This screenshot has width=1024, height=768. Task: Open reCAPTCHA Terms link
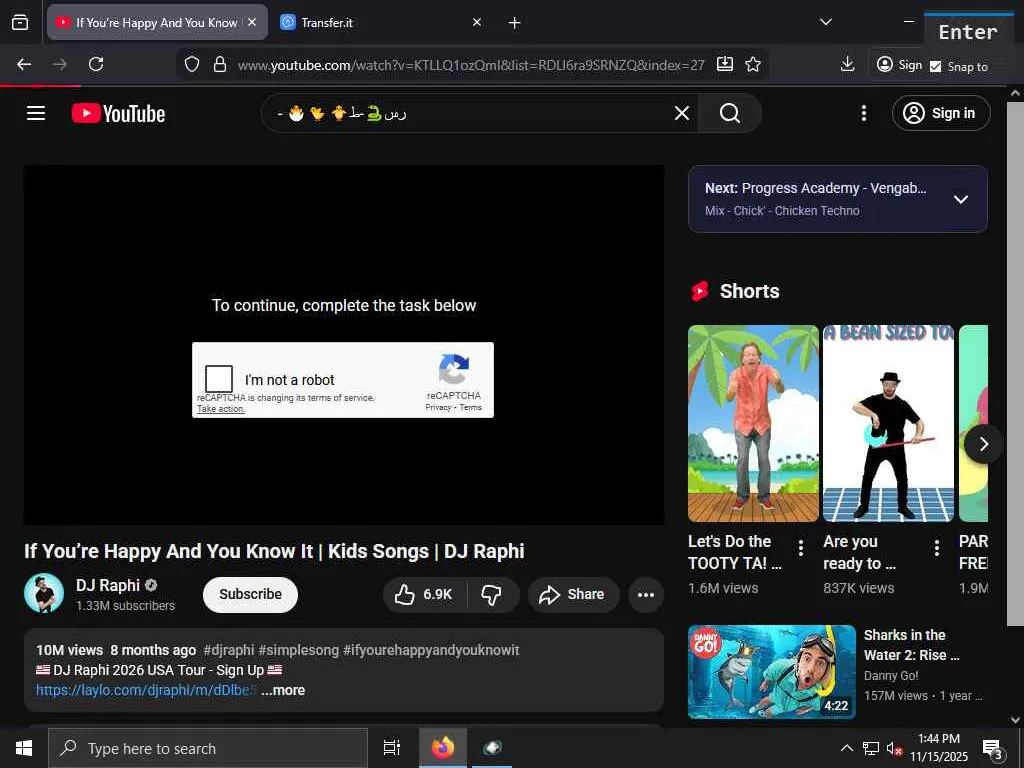[x=470, y=408]
